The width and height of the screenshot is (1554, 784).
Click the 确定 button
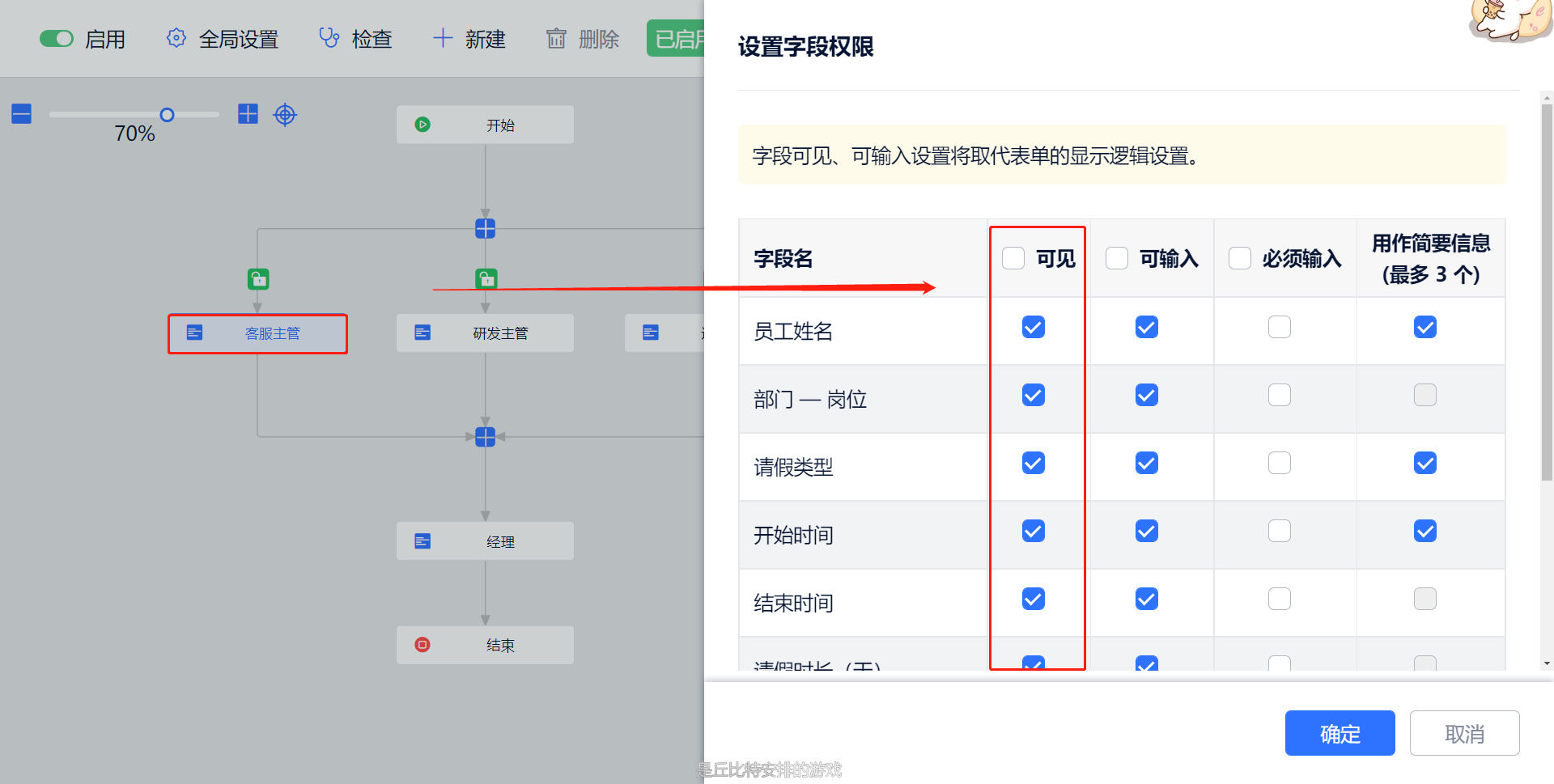coord(1340,733)
